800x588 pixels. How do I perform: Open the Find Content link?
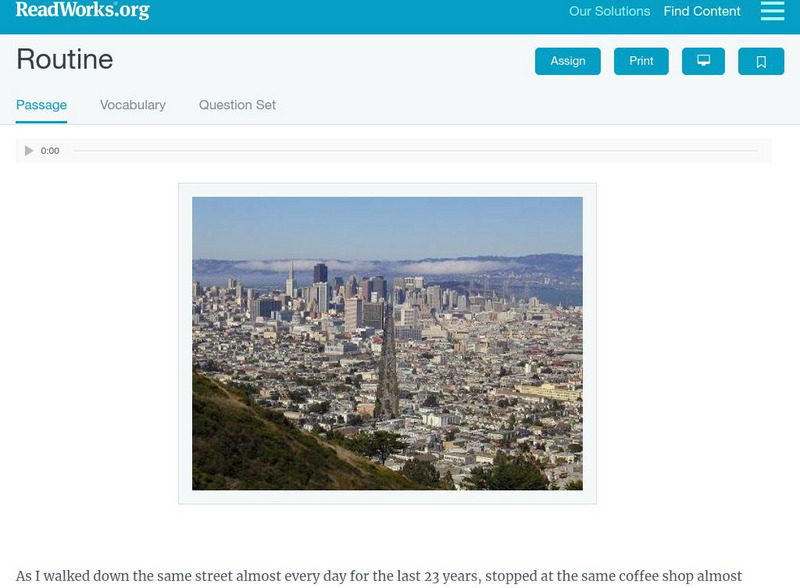(702, 12)
